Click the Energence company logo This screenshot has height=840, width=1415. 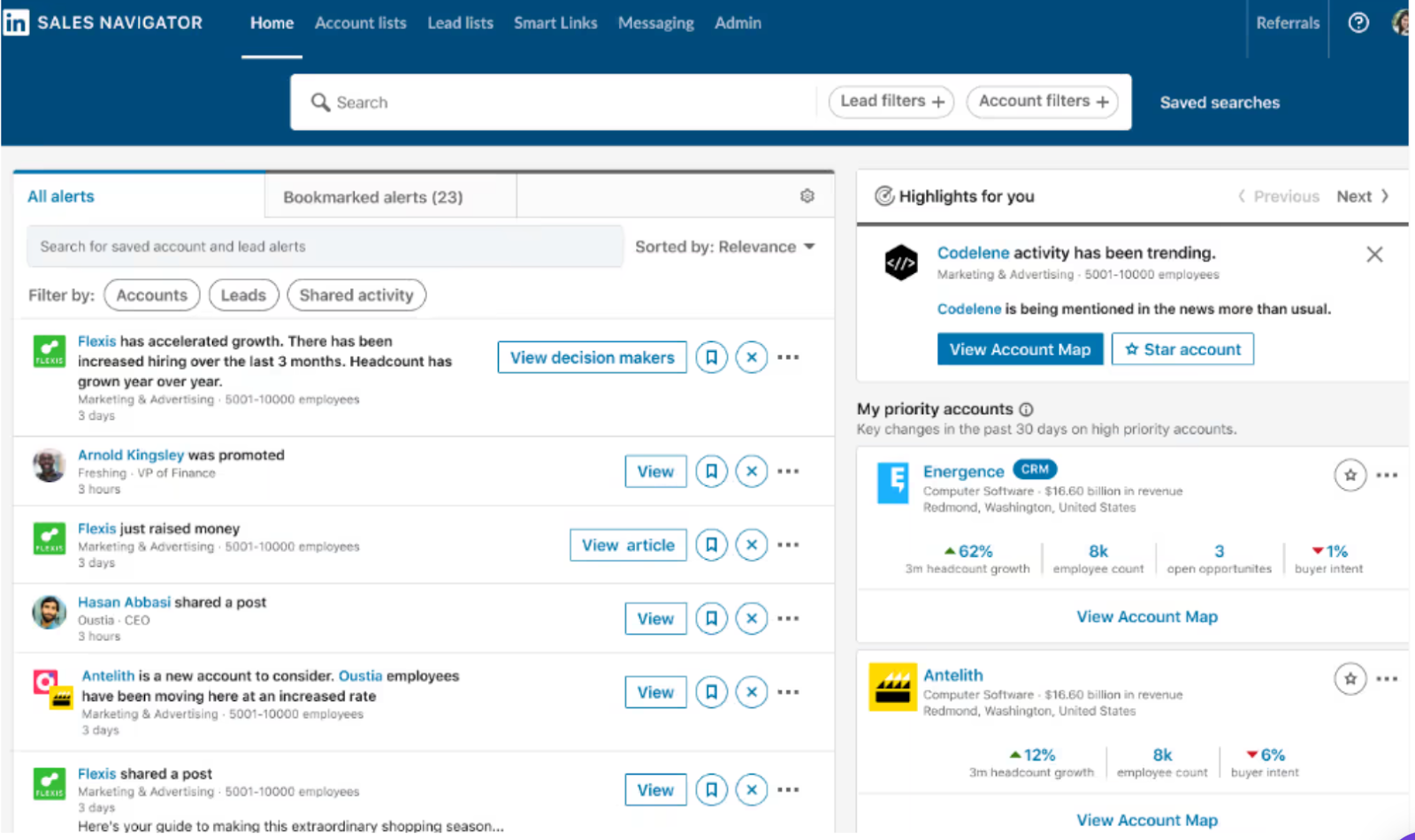coord(892,483)
